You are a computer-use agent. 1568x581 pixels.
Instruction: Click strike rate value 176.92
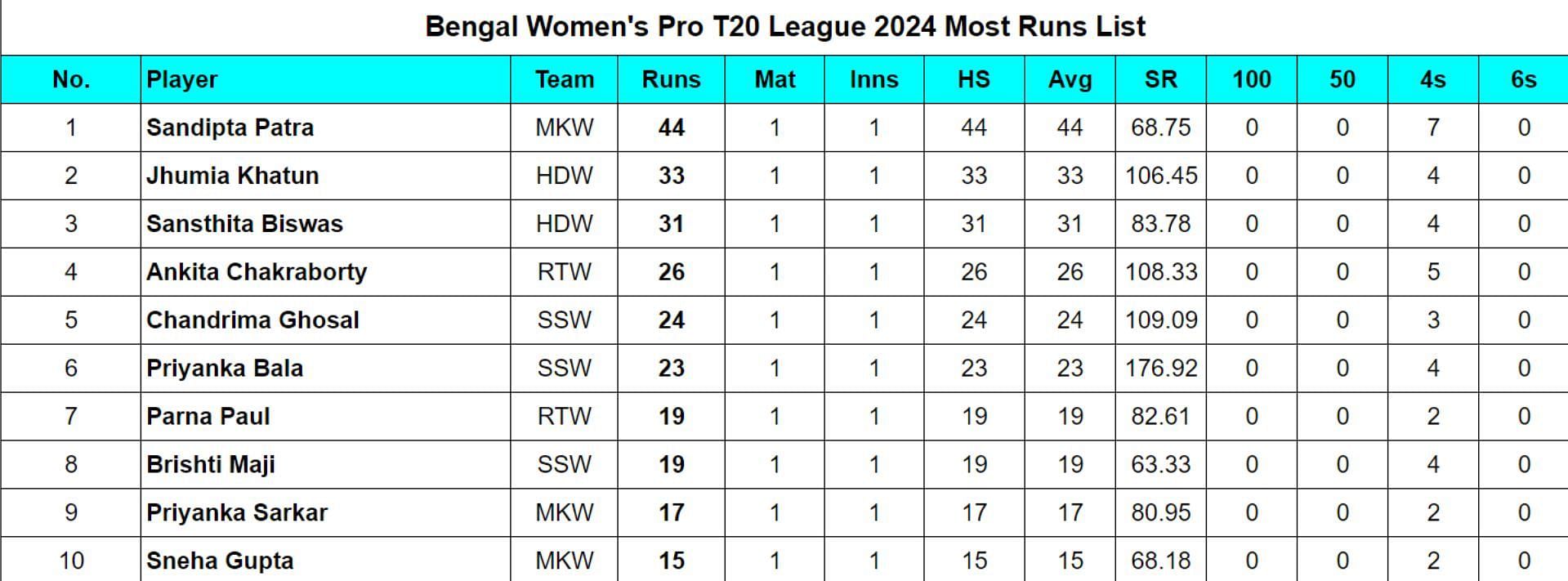pyautogui.click(x=1160, y=369)
